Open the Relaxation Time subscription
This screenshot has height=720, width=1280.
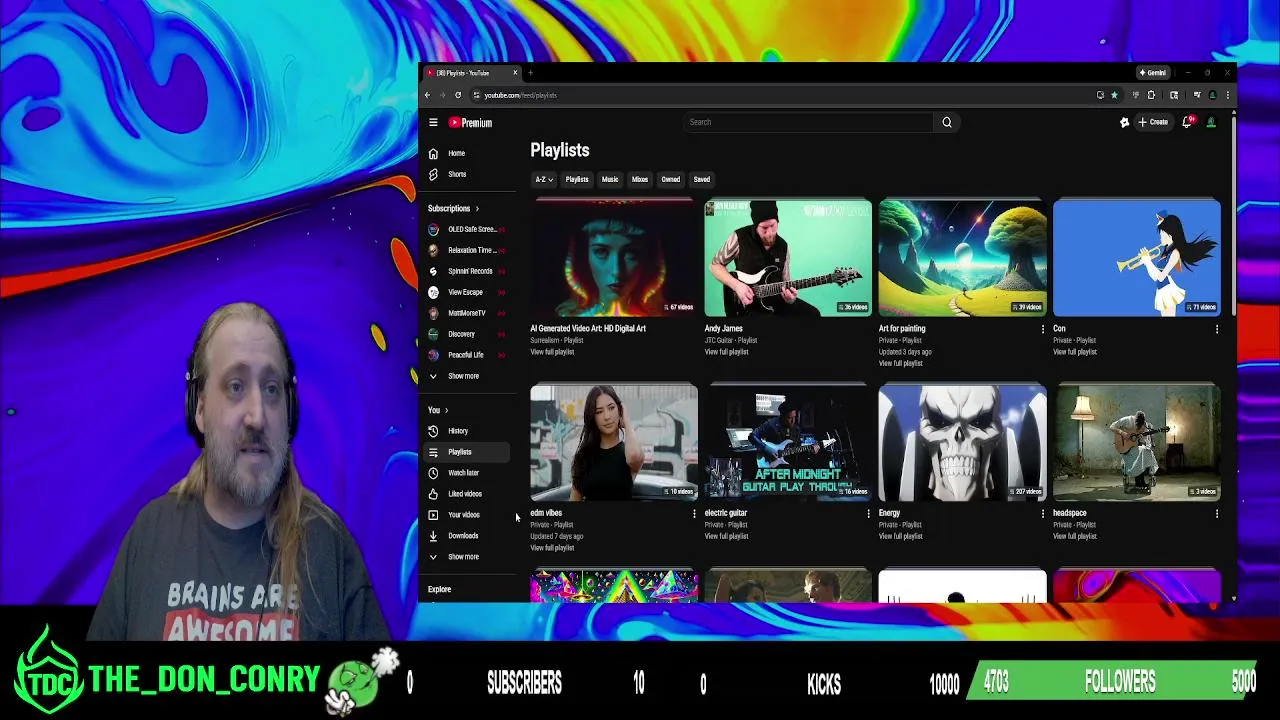[468, 250]
